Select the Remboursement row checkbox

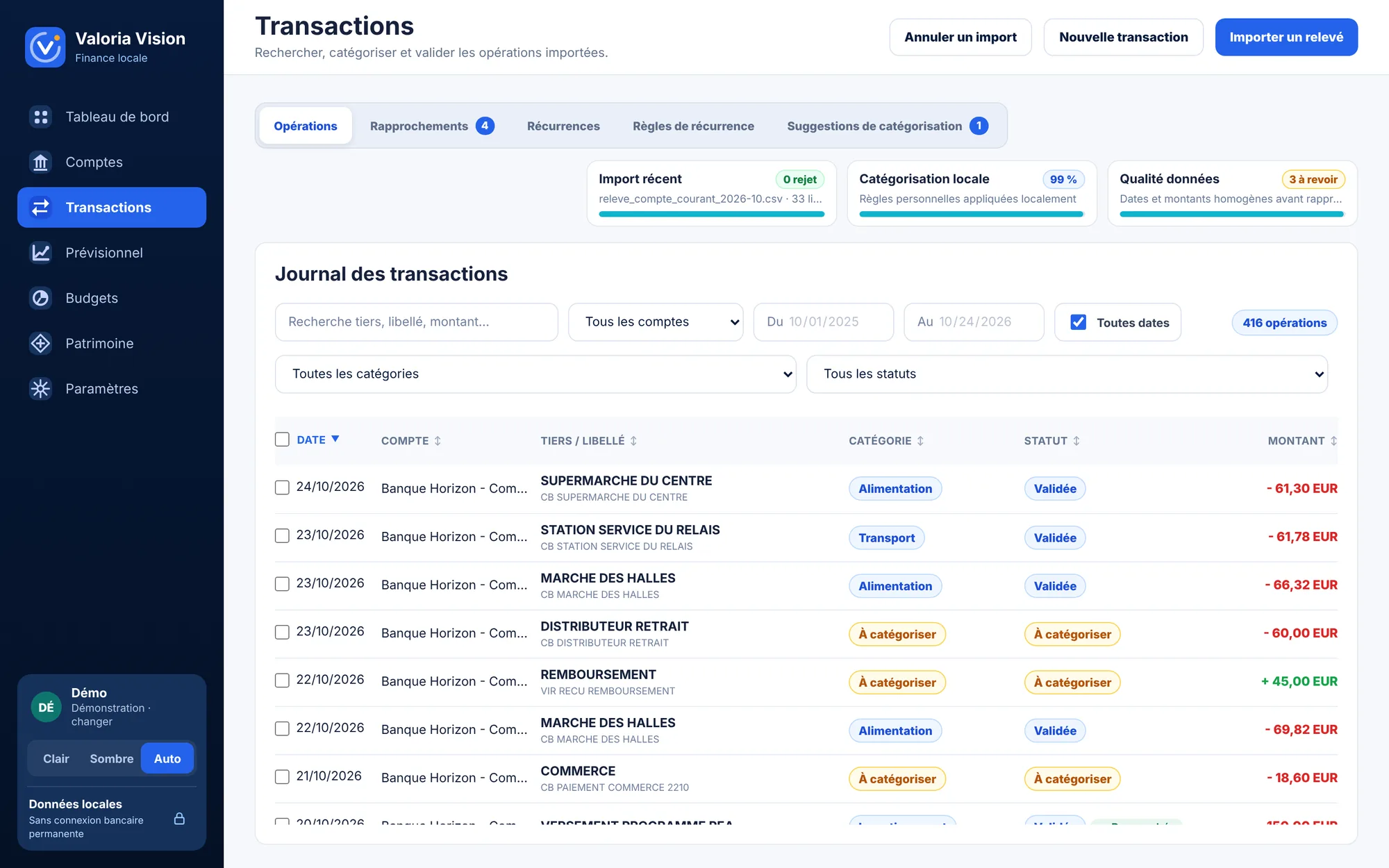coord(282,681)
